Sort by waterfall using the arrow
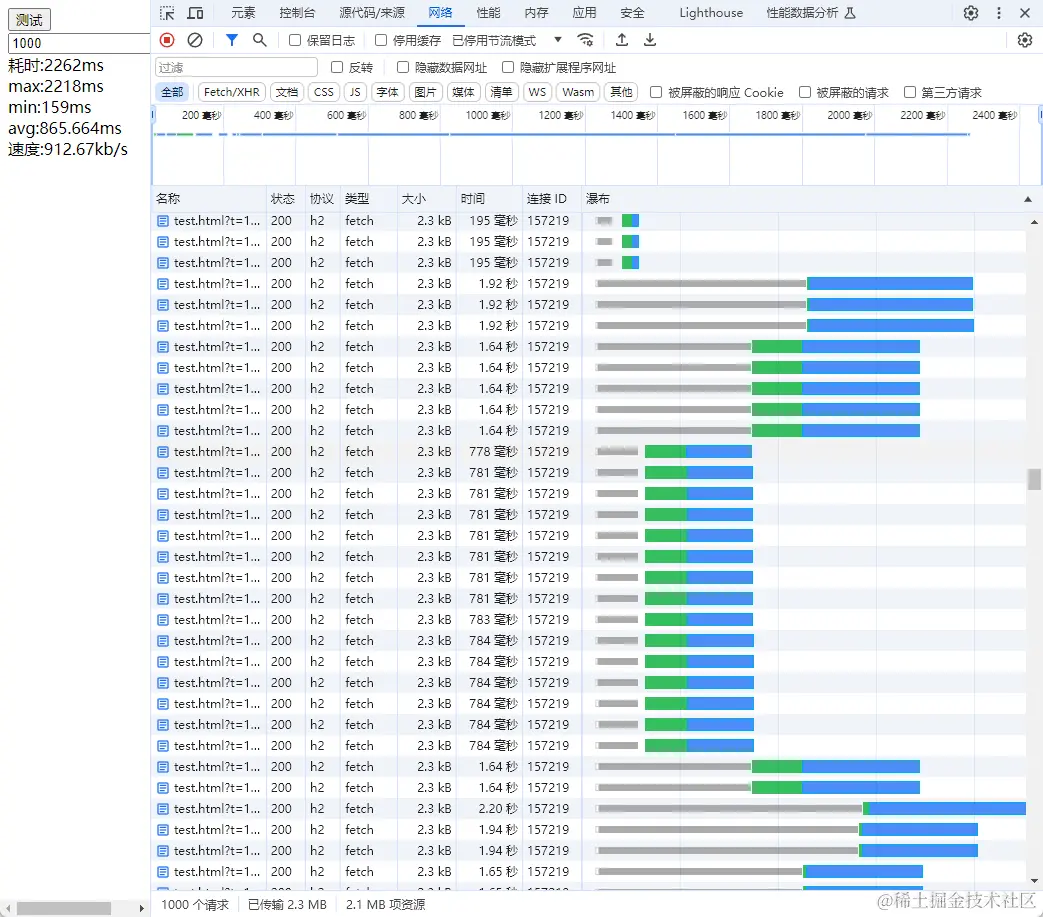The height and width of the screenshot is (917, 1043). 1028,199
